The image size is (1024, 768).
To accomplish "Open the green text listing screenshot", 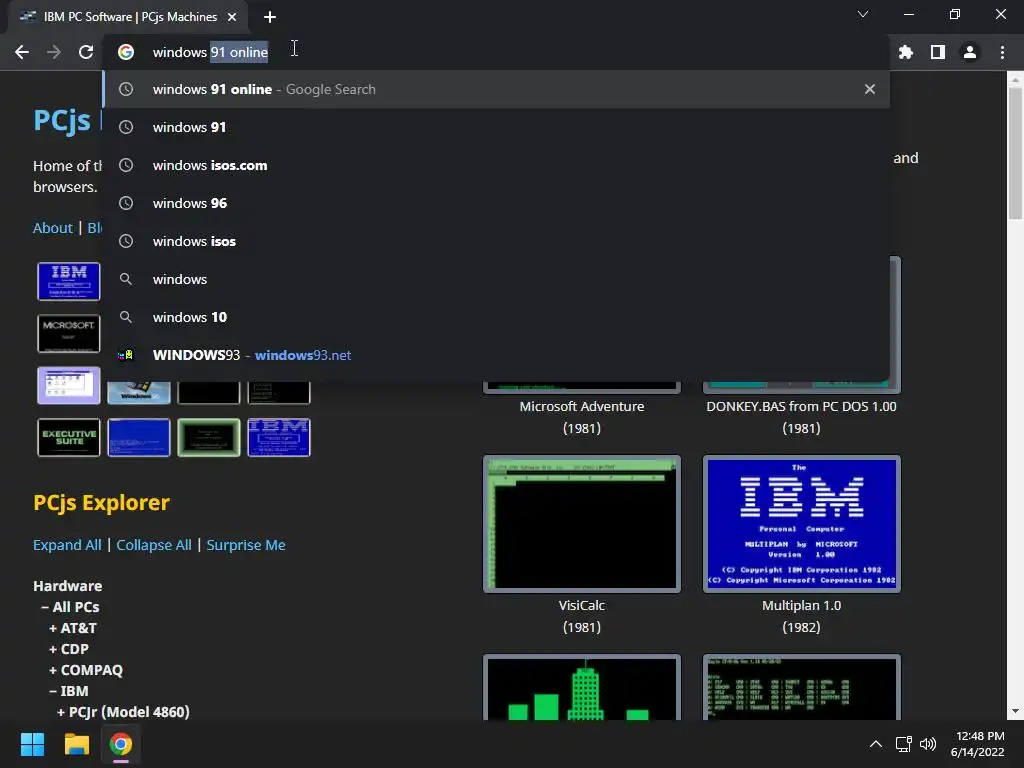I will coord(801,687).
